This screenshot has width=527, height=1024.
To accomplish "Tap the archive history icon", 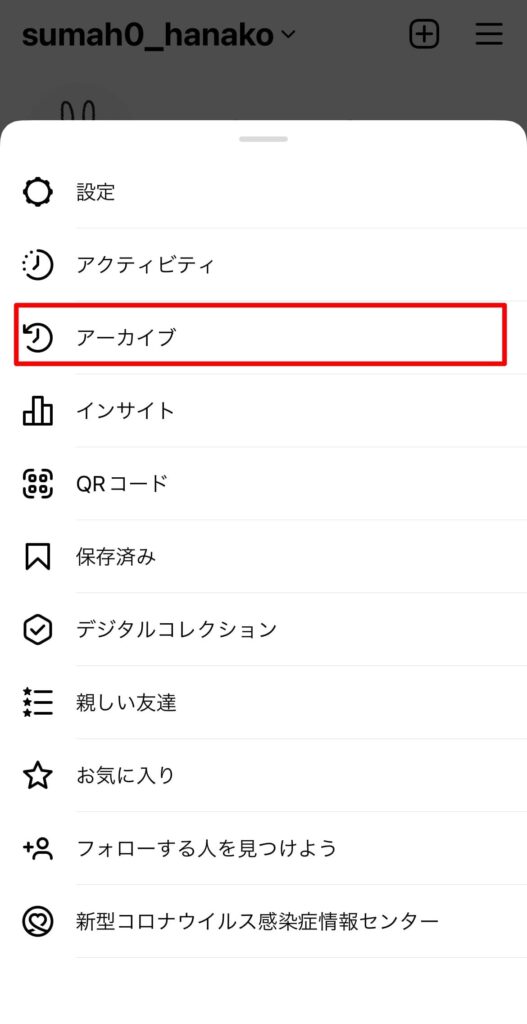I will coord(38,338).
